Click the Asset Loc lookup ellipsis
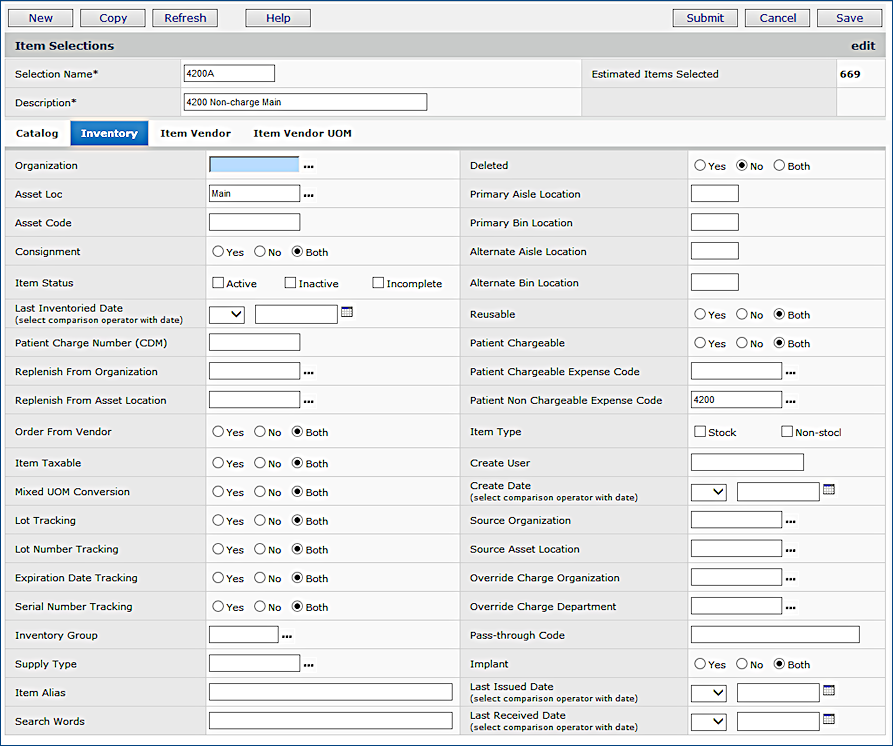The height and width of the screenshot is (746, 893). pos(309,195)
